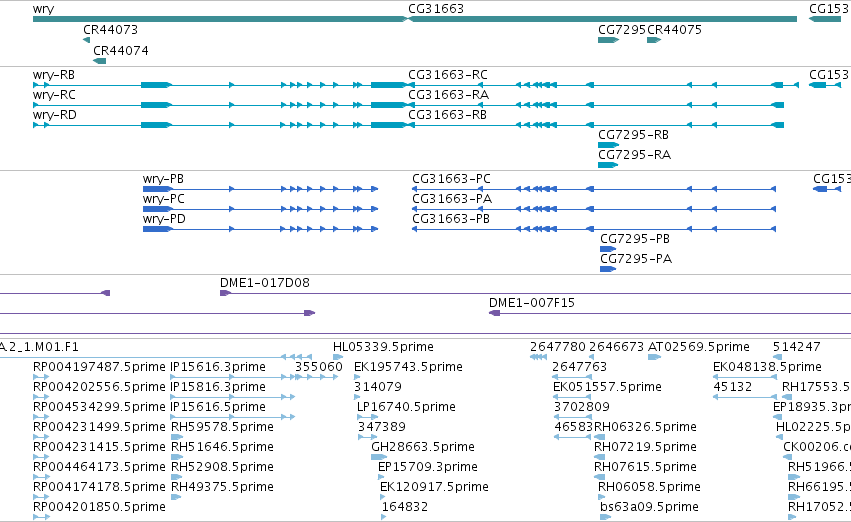851x522 pixels.
Task: Select clone DME1-007F15 label
Action: tap(532, 303)
